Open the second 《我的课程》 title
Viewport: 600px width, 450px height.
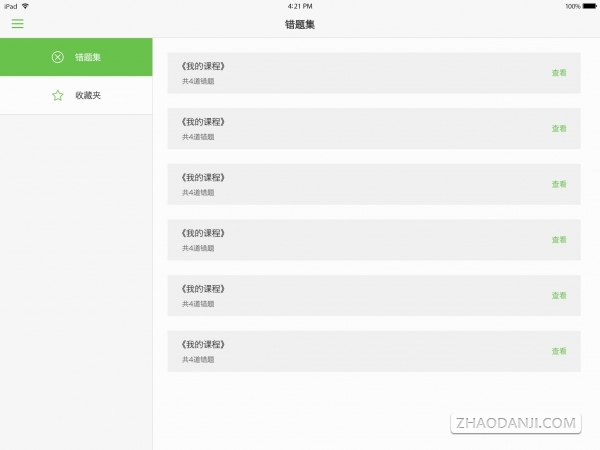203,122
